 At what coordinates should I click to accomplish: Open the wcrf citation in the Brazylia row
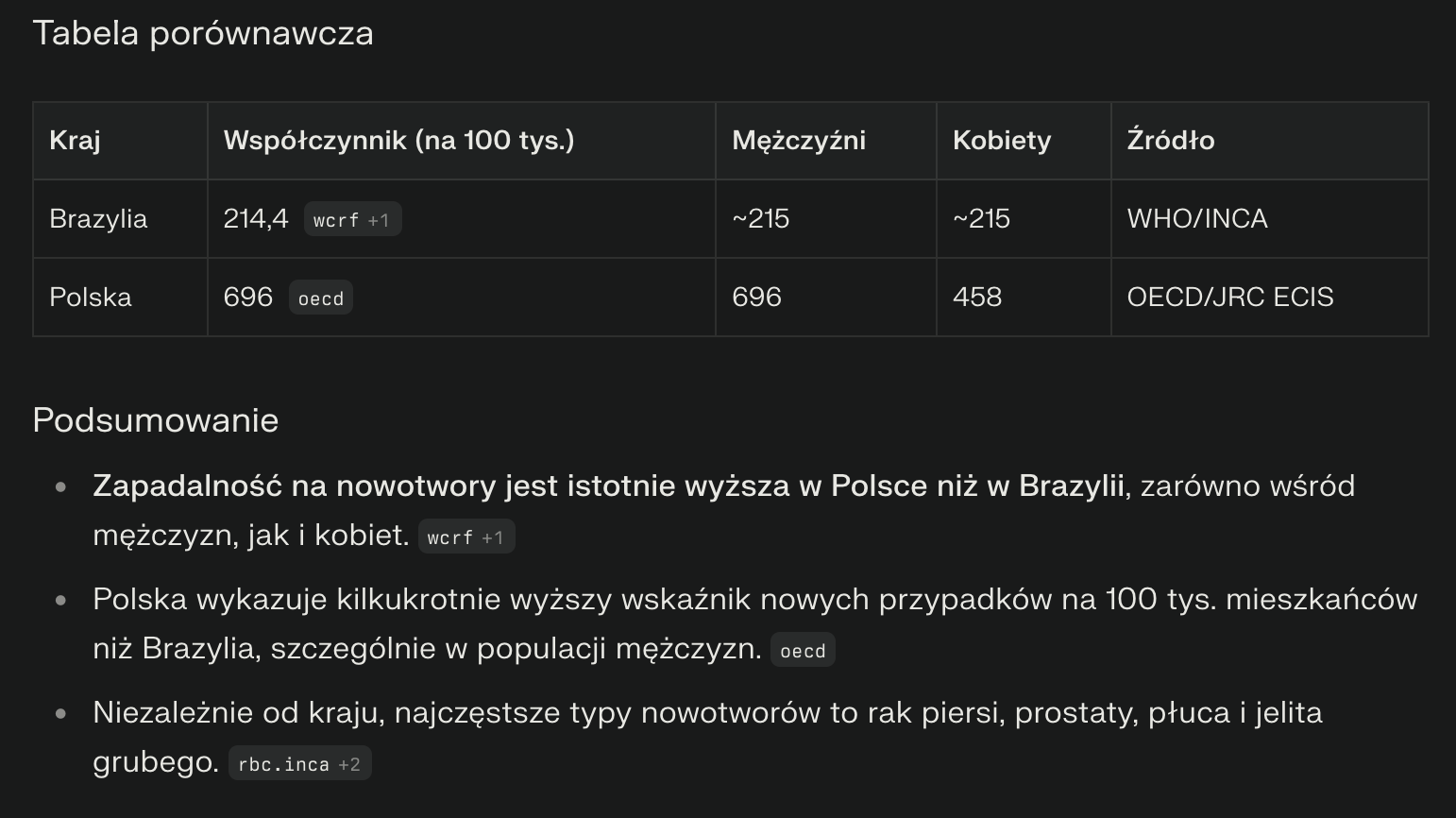tap(352, 220)
